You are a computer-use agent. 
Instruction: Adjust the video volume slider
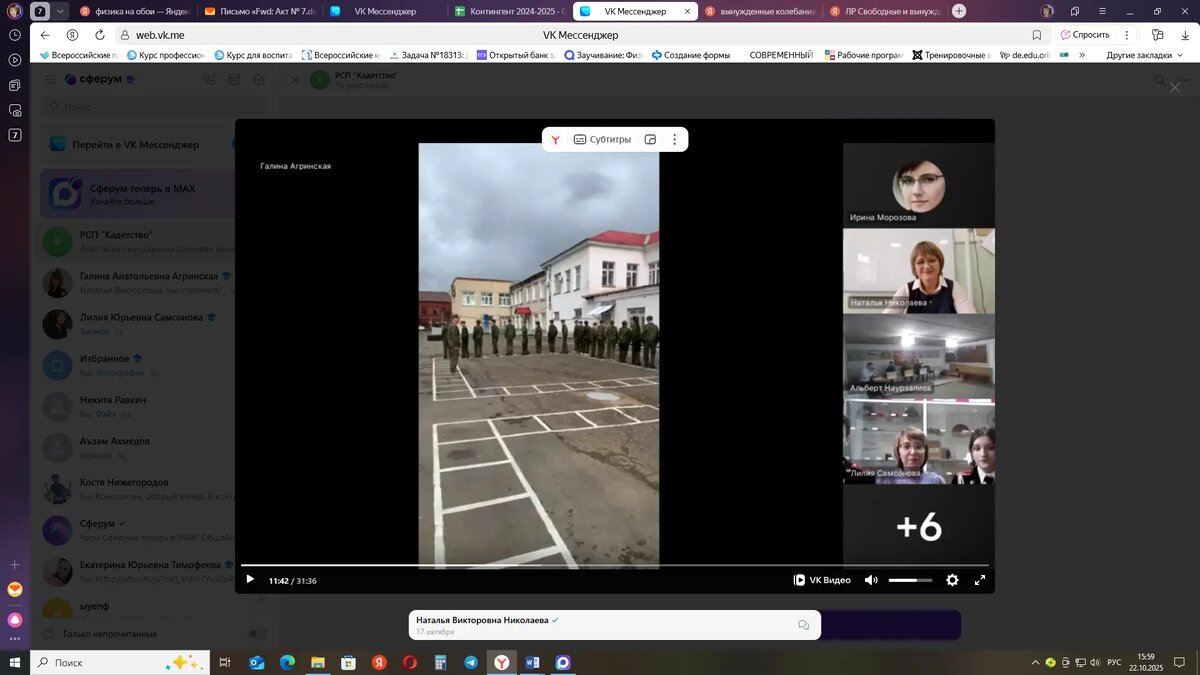pos(910,580)
